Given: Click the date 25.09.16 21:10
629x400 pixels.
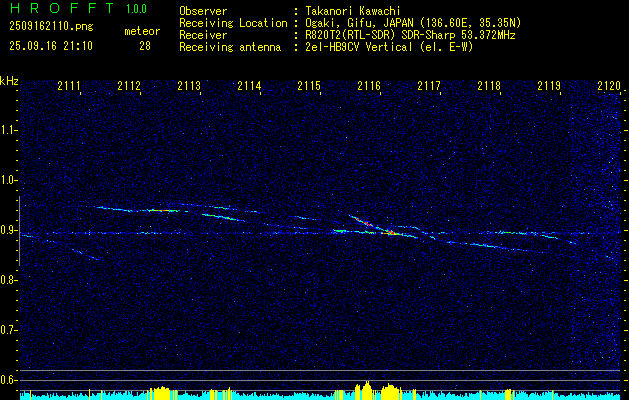Looking at the screenshot, I should 51,46.
